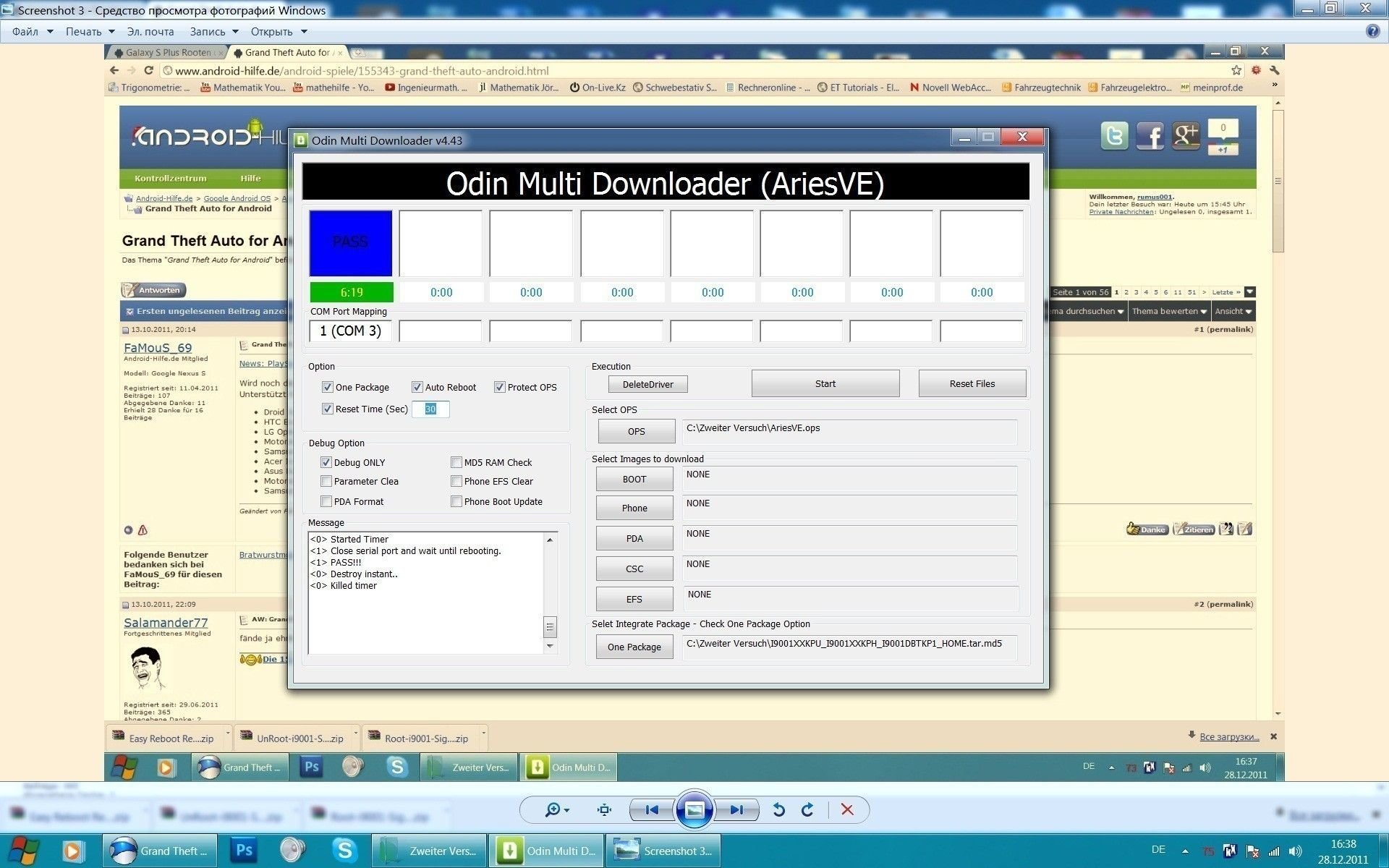The height and width of the screenshot is (868, 1389).
Task: Enable Phone Boot Update checkbox
Action: (x=456, y=501)
